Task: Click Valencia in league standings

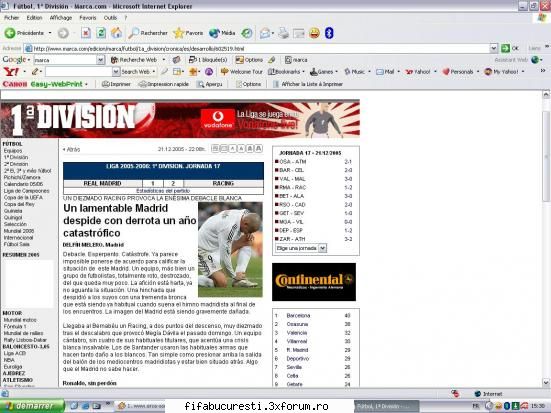Action: (x=297, y=333)
